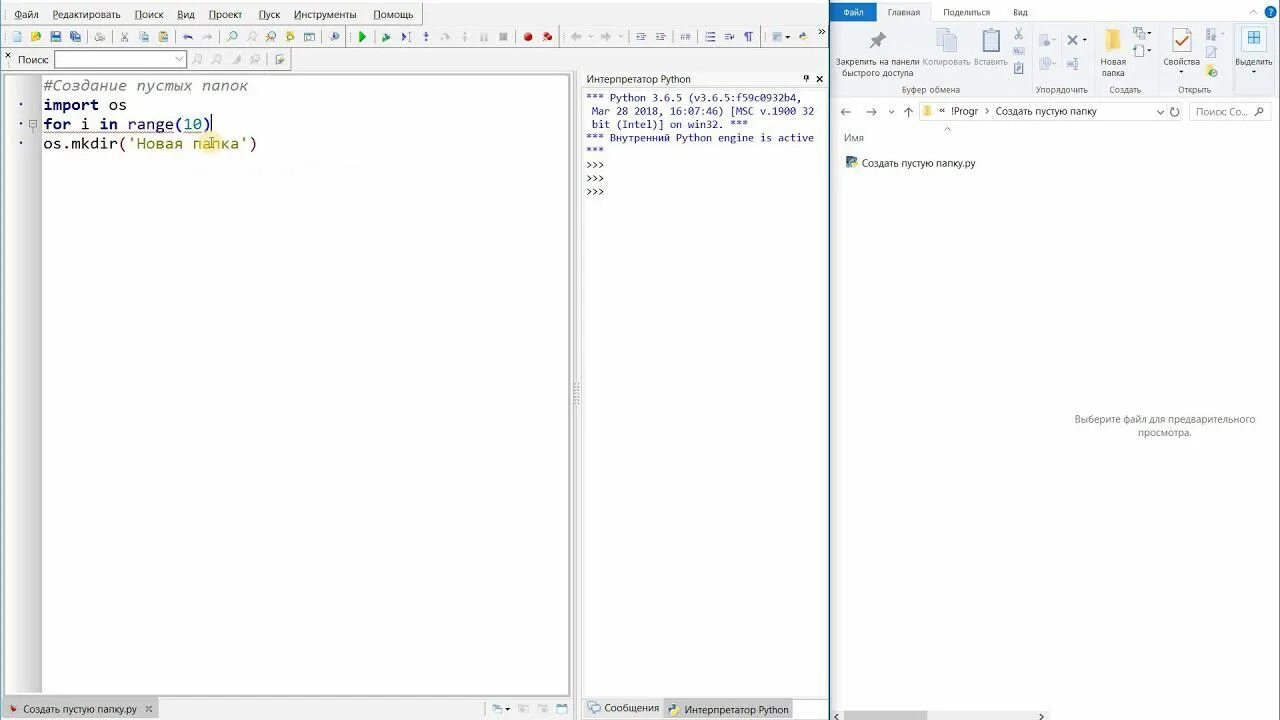Open the Инструменты menu
Screen dimensions: 1280x720
point(325,14)
